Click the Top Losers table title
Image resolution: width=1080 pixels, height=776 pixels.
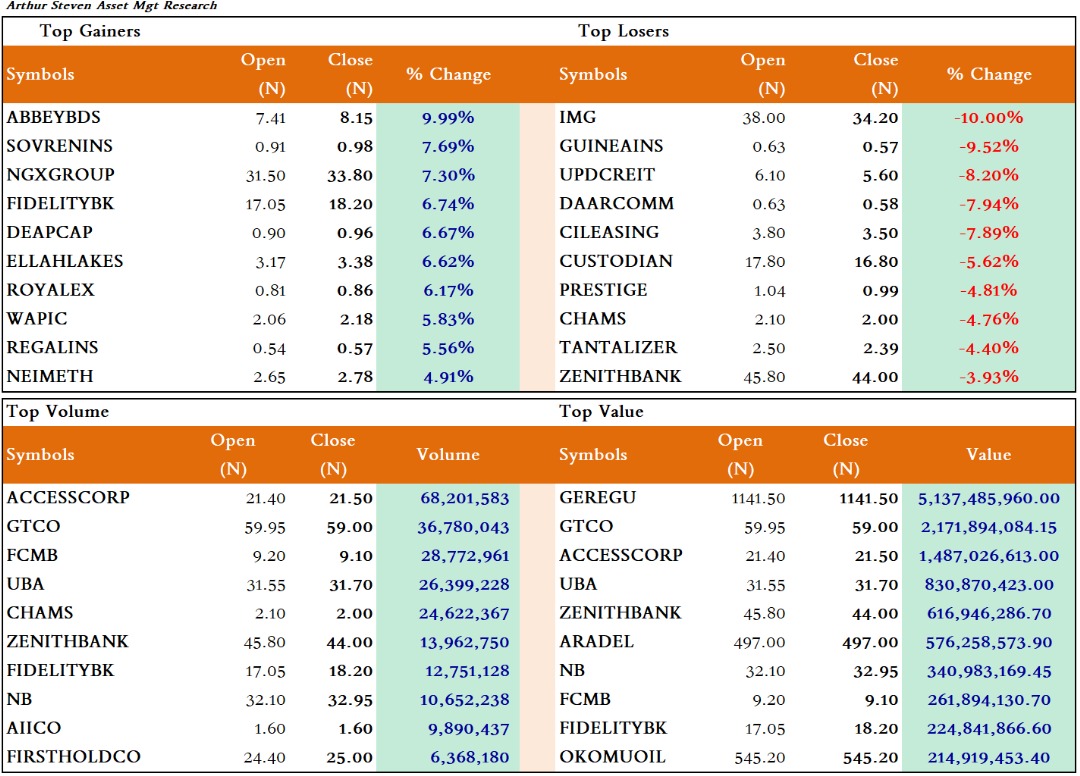[623, 31]
